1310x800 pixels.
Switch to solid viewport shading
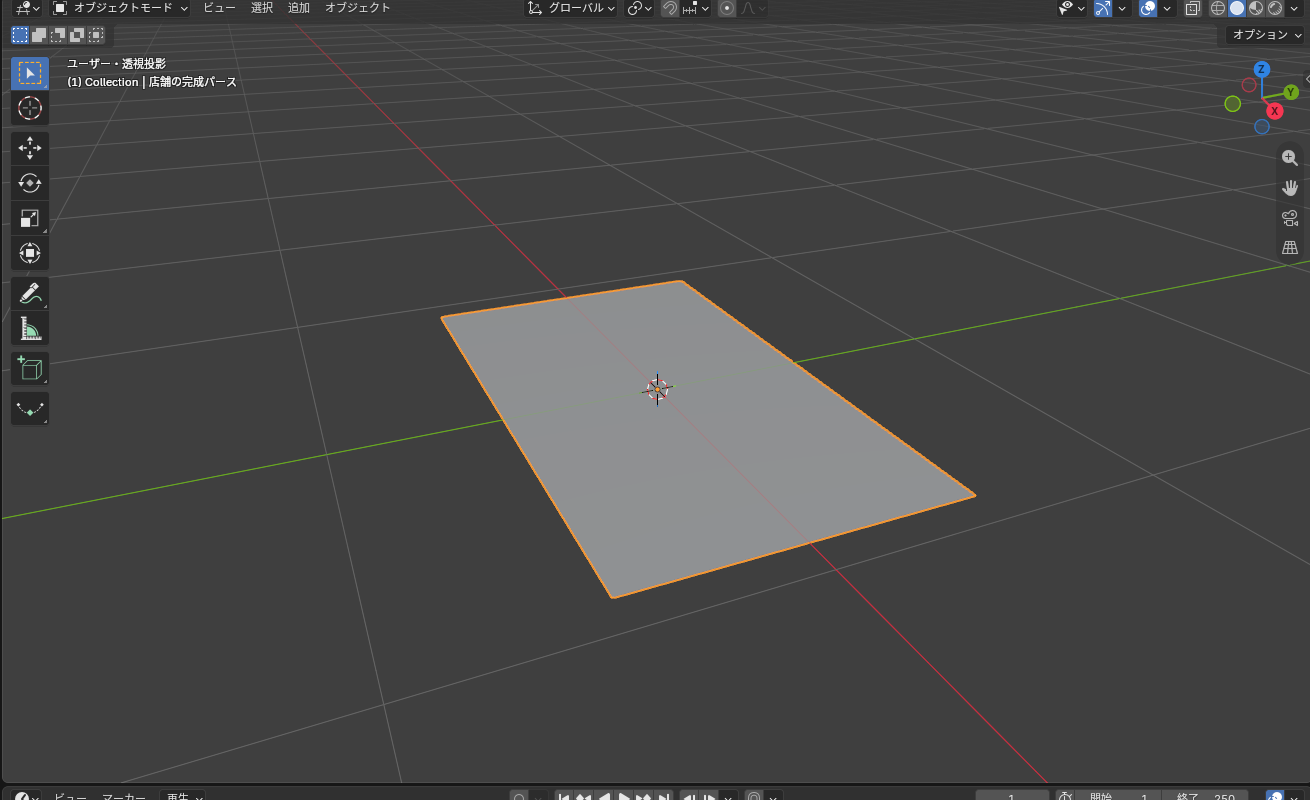pyautogui.click(x=1237, y=8)
